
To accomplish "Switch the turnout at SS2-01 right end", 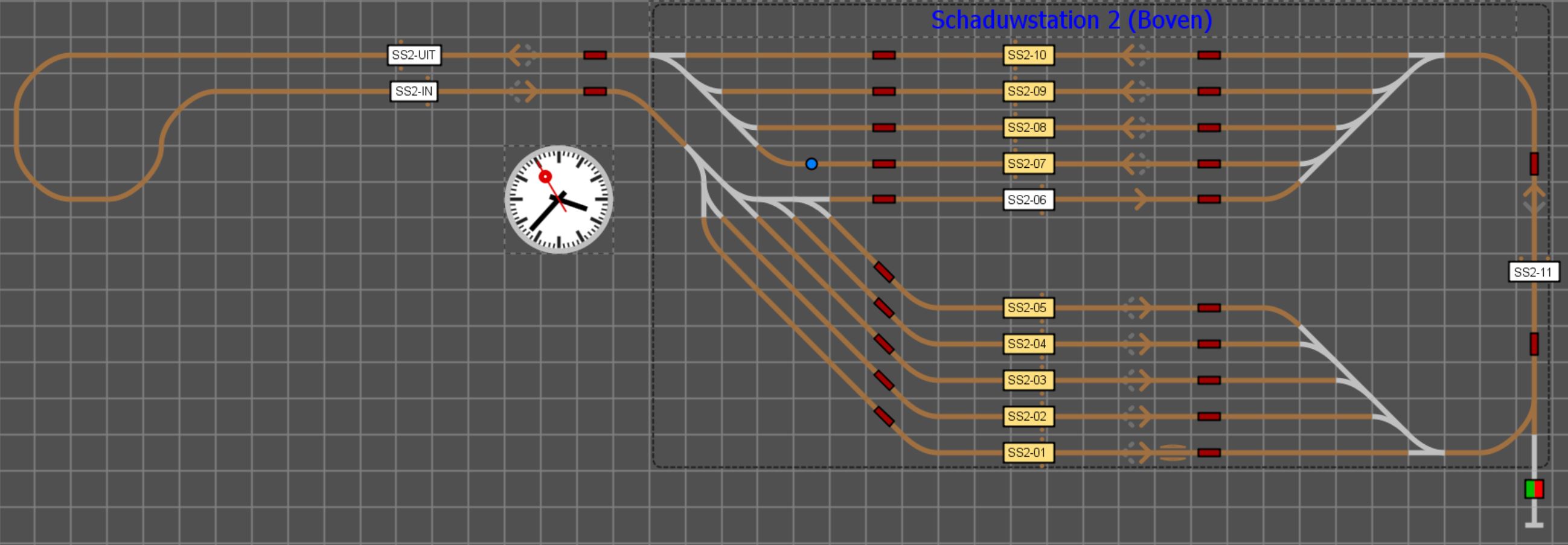I will tap(1426, 449).
